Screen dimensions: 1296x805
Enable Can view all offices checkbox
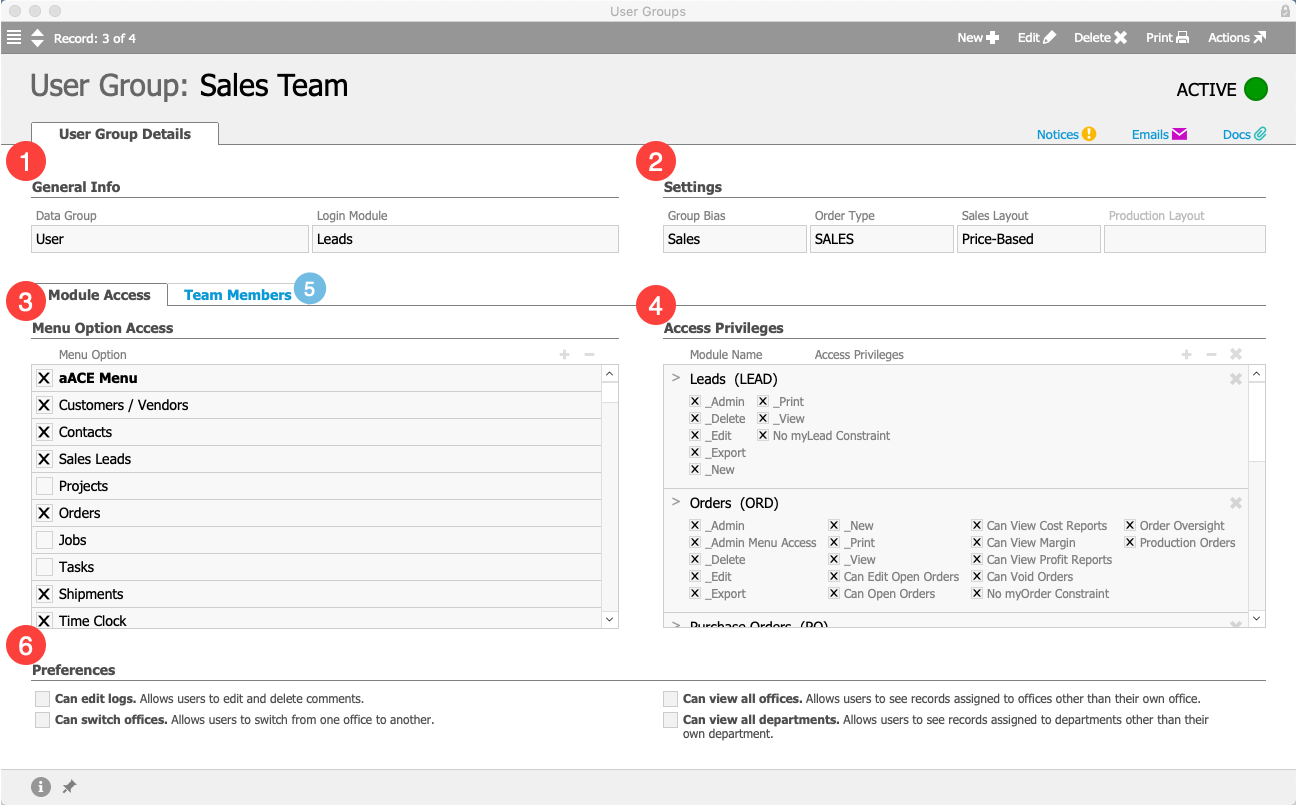coord(670,699)
